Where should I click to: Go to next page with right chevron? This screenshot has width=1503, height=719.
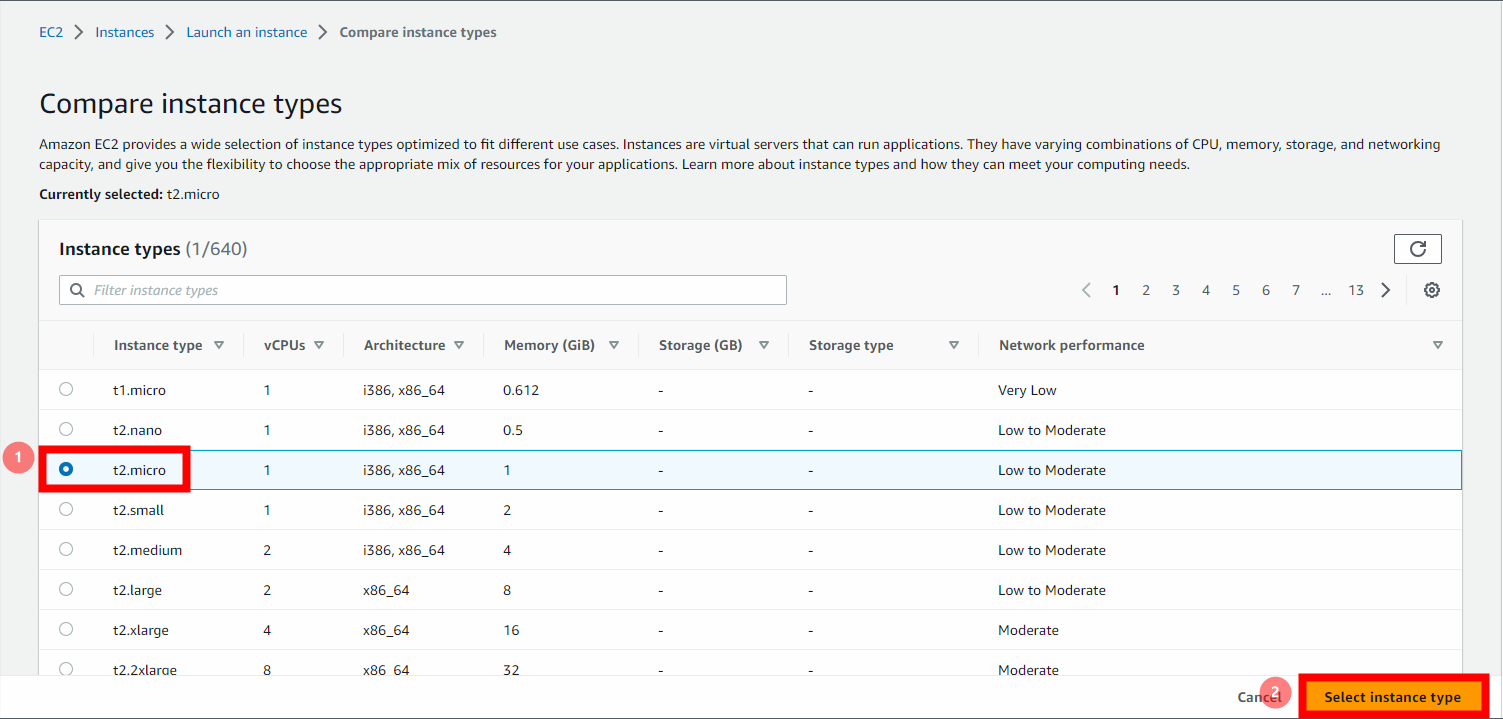click(1385, 289)
